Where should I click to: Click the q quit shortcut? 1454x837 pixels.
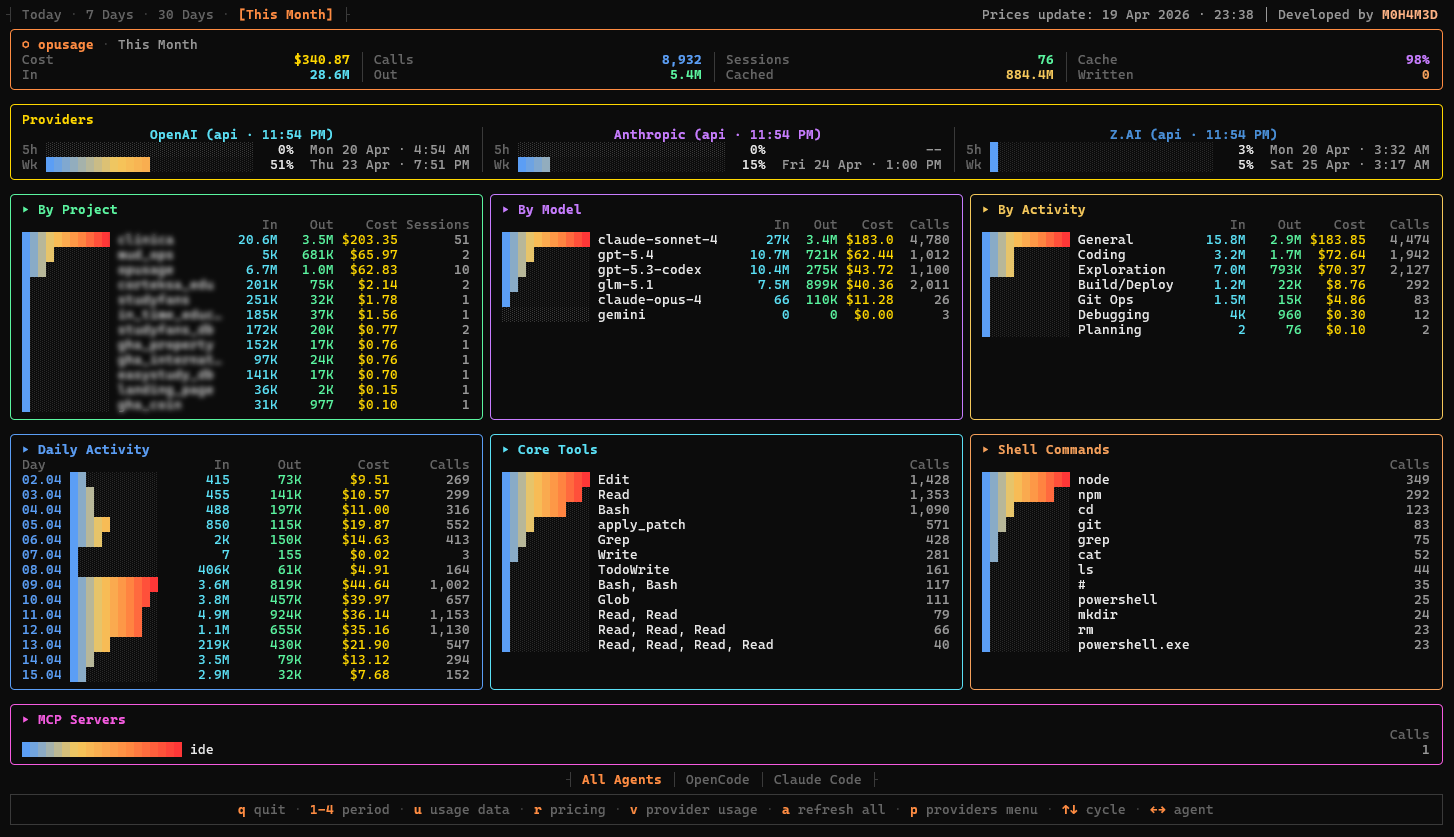[x=261, y=810]
